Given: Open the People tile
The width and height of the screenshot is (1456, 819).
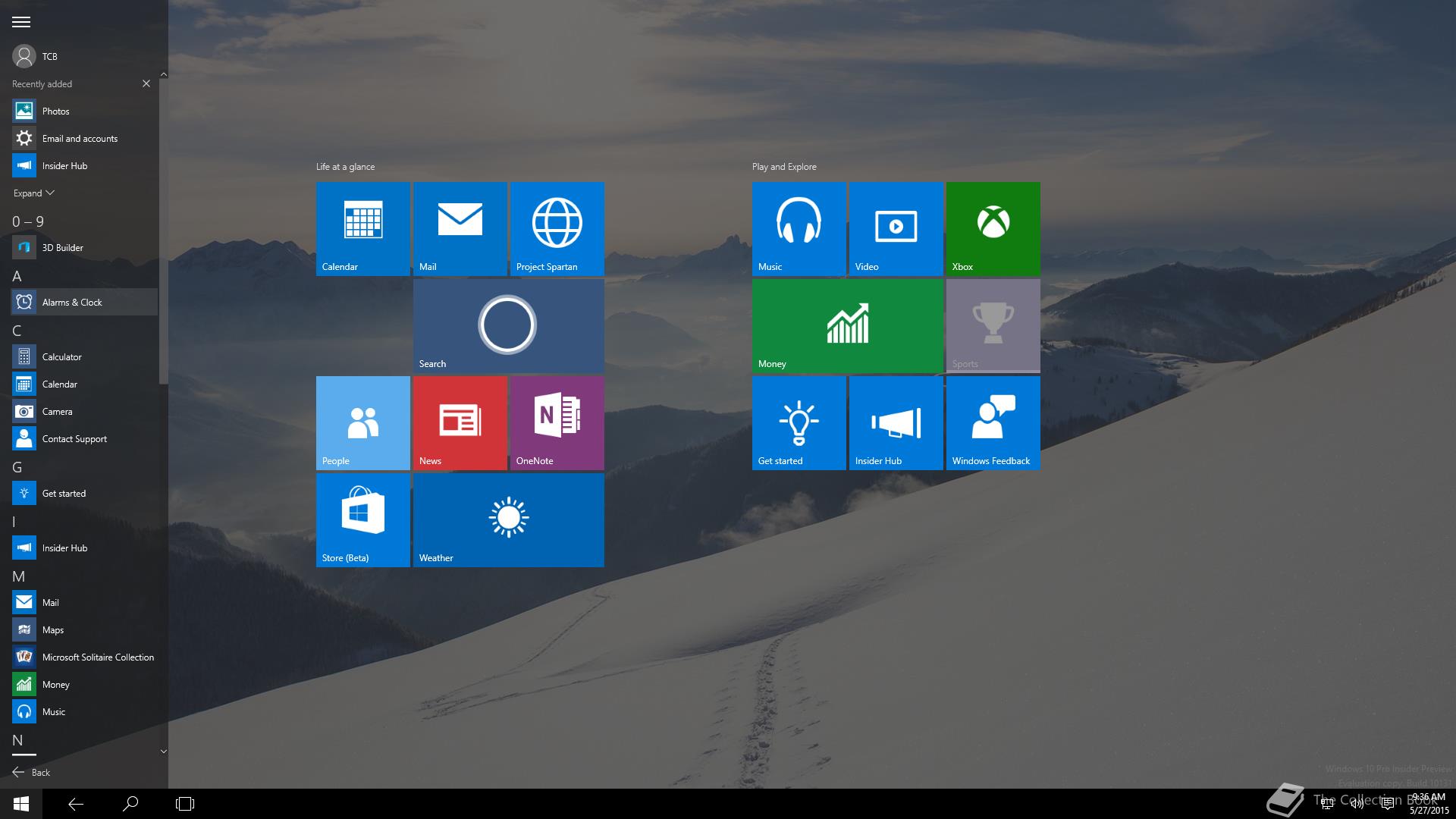Looking at the screenshot, I should pos(362,422).
